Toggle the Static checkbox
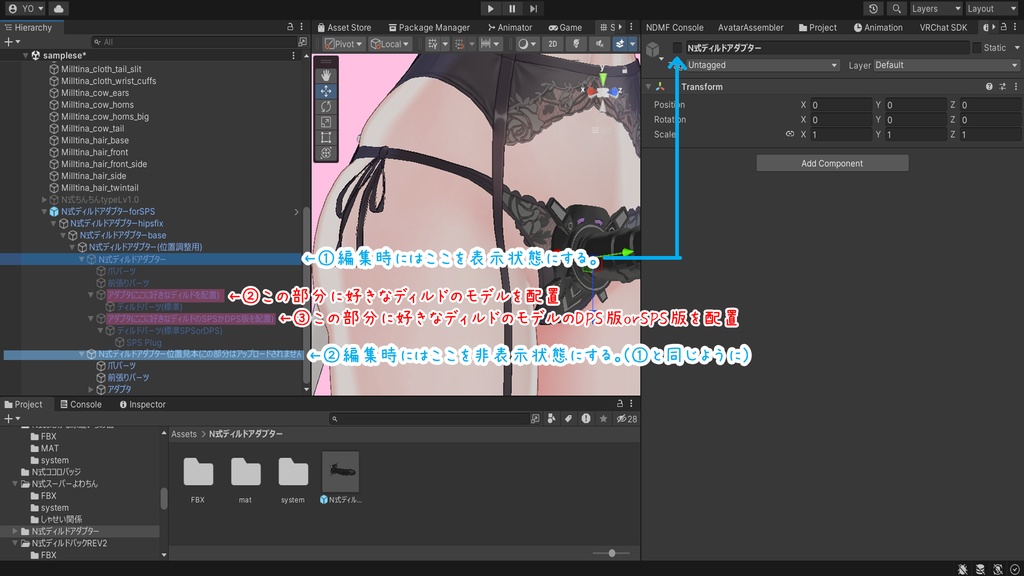Image resolution: width=1024 pixels, height=576 pixels. (x=976, y=48)
